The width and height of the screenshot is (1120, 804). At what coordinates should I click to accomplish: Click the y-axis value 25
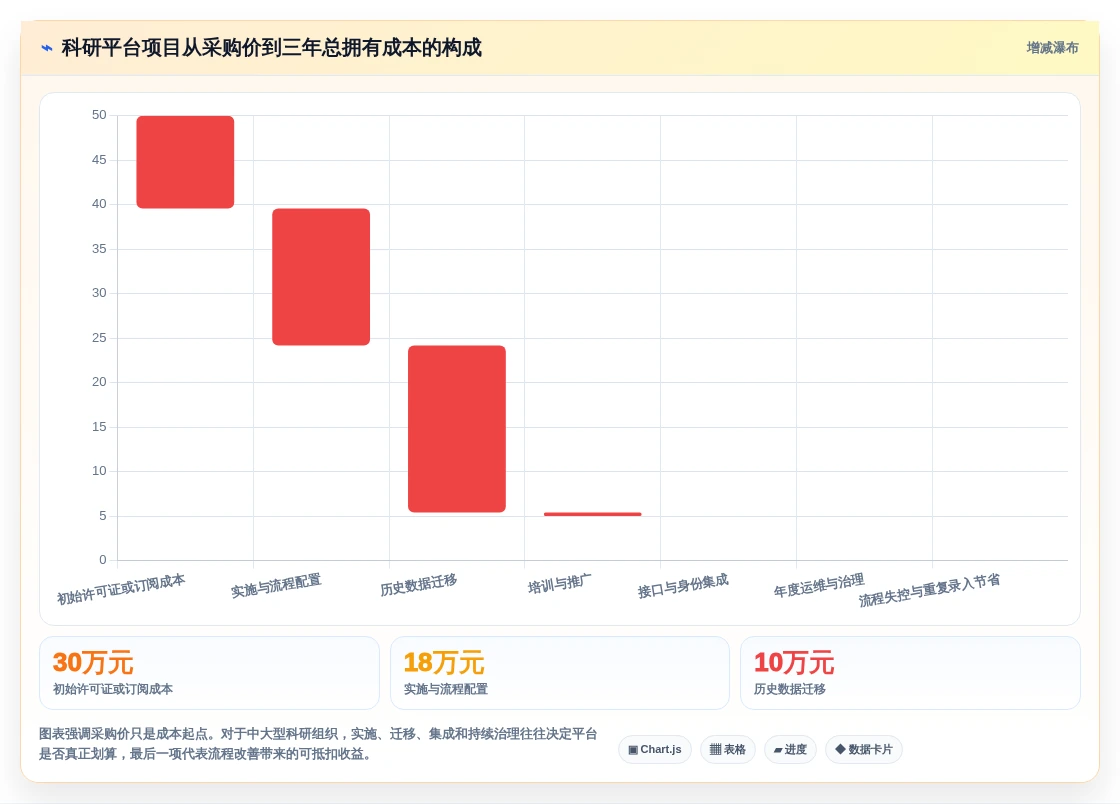pos(99,338)
